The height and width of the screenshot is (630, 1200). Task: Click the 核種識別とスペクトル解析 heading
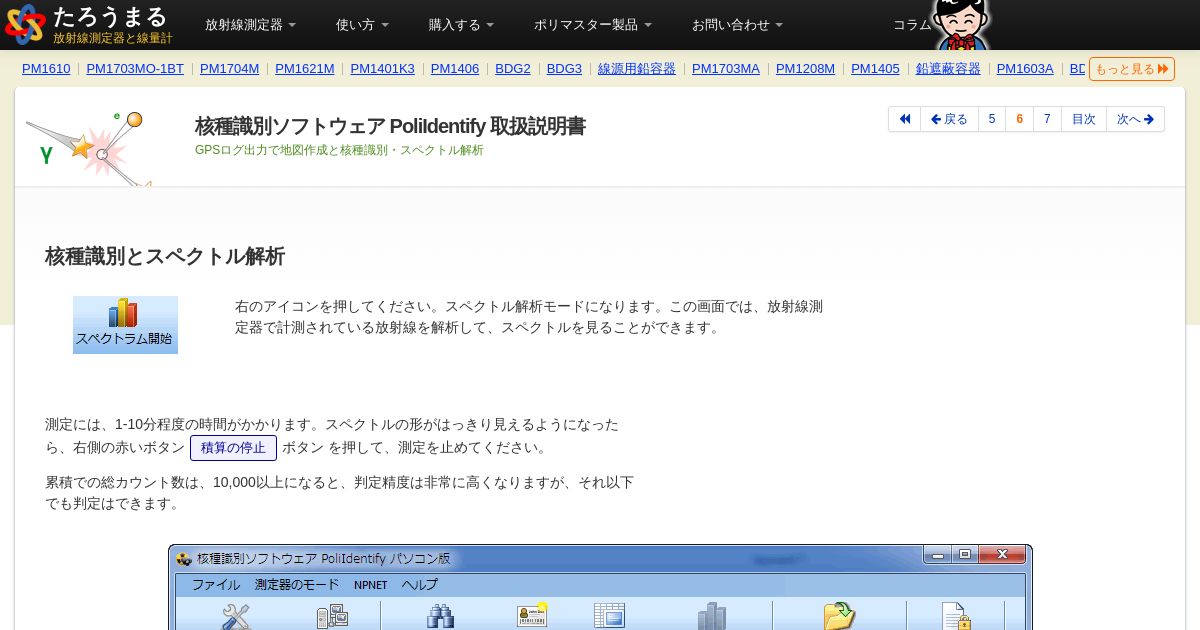point(165,256)
